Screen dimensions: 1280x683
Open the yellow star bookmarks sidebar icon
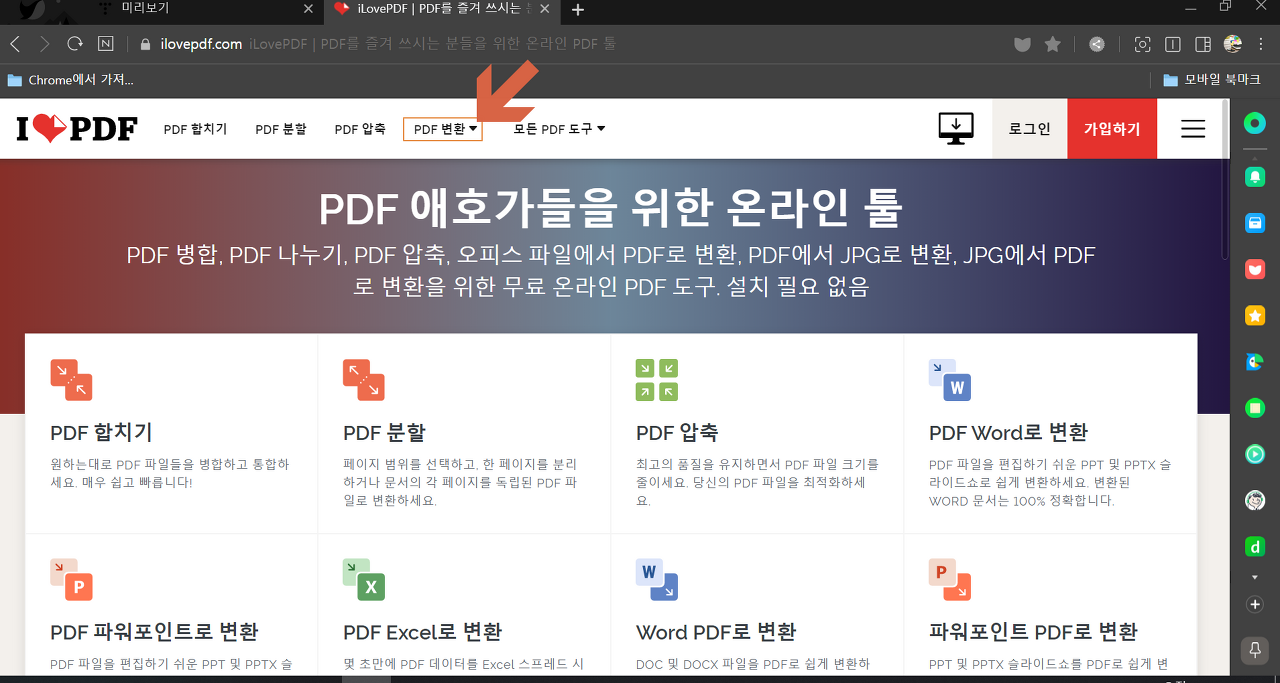click(x=1254, y=316)
